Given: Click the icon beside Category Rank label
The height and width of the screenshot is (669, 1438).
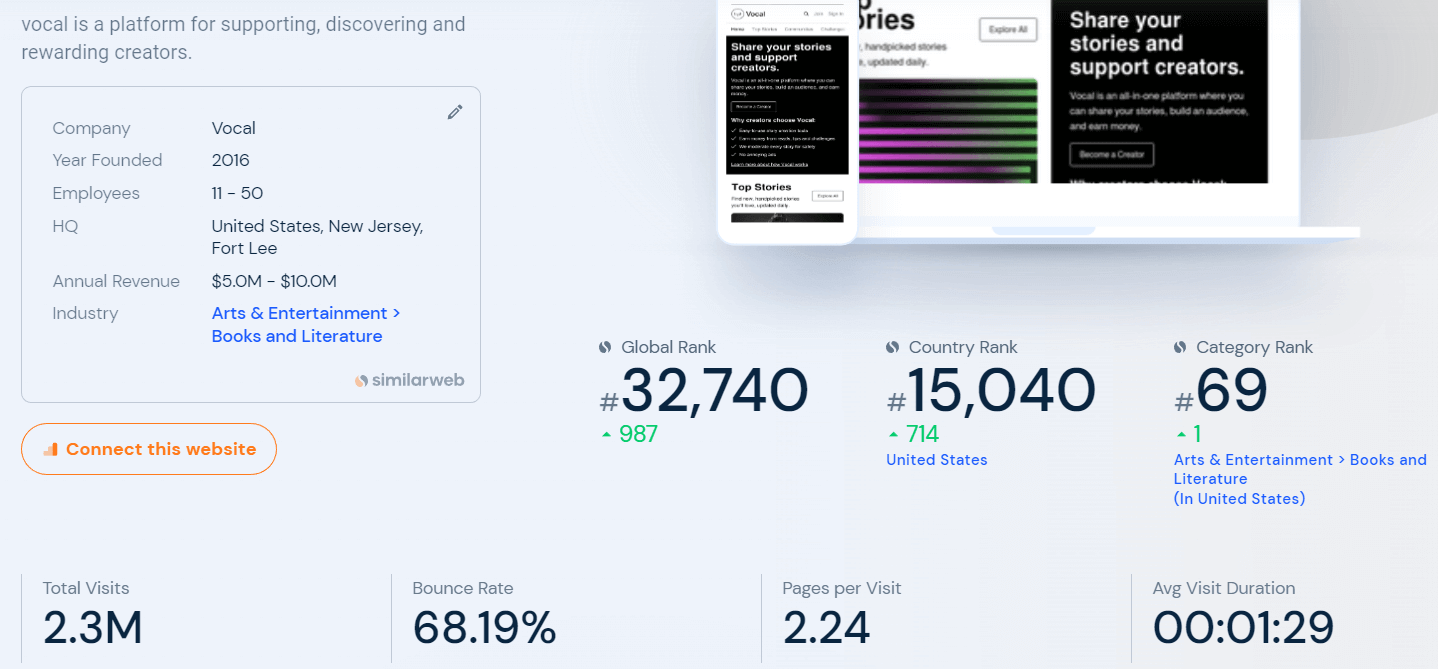Looking at the screenshot, I should pyautogui.click(x=1180, y=347).
